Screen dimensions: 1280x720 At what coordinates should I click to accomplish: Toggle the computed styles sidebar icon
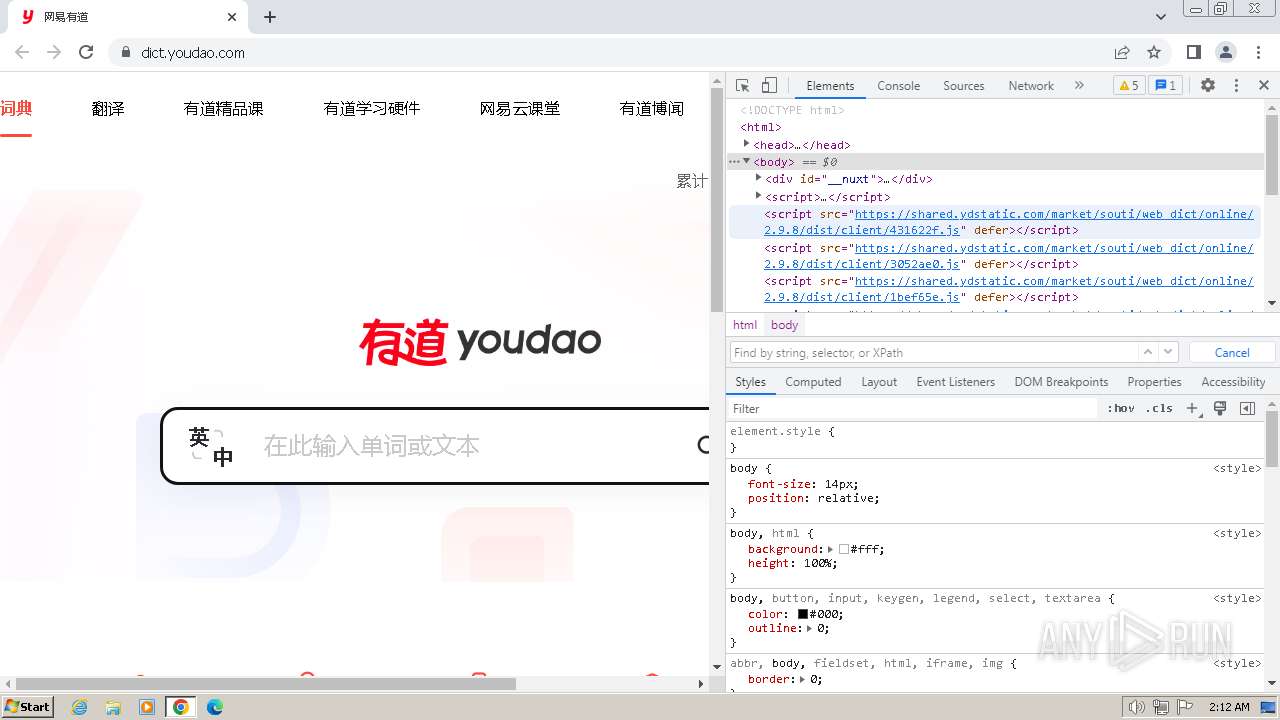coord(1247,408)
